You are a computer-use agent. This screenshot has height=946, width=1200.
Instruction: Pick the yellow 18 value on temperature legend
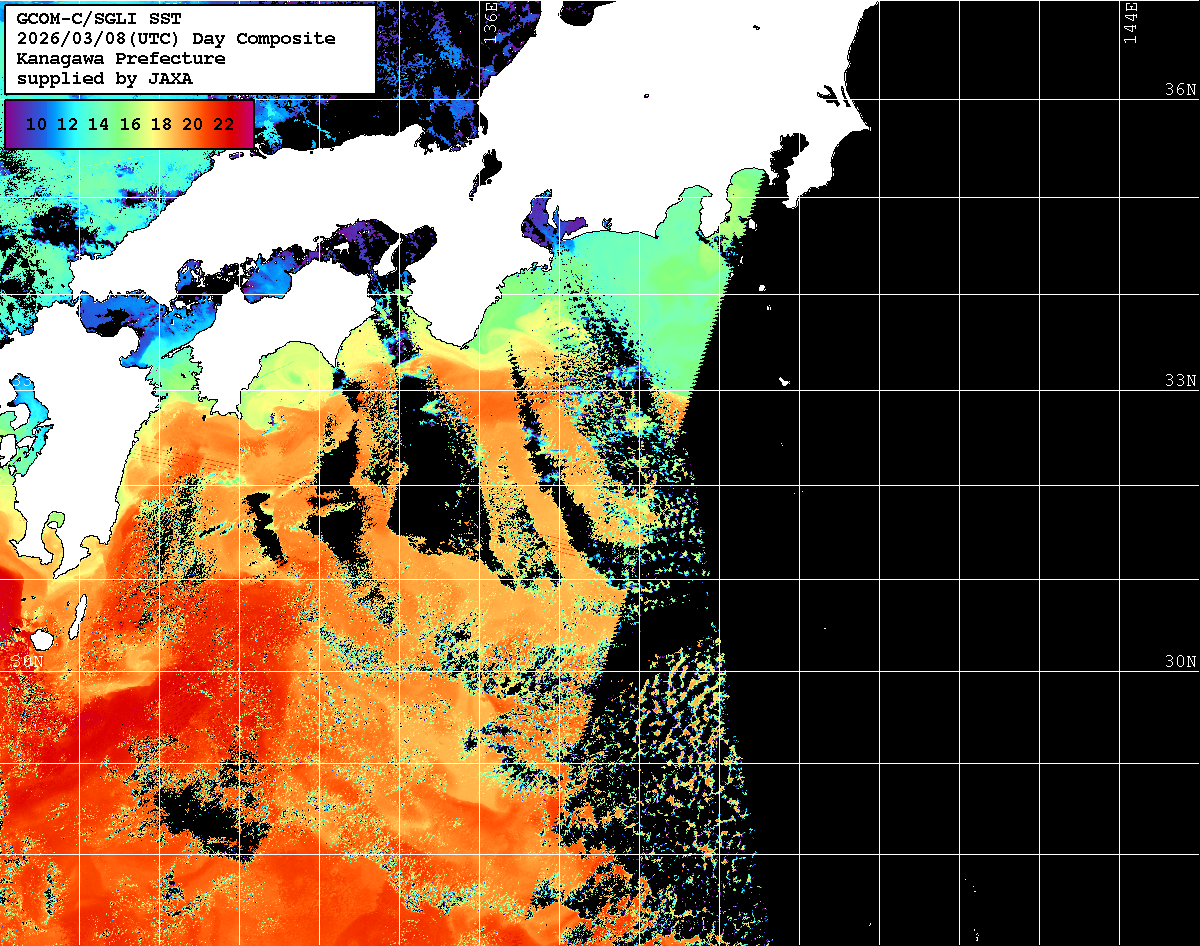pos(161,124)
